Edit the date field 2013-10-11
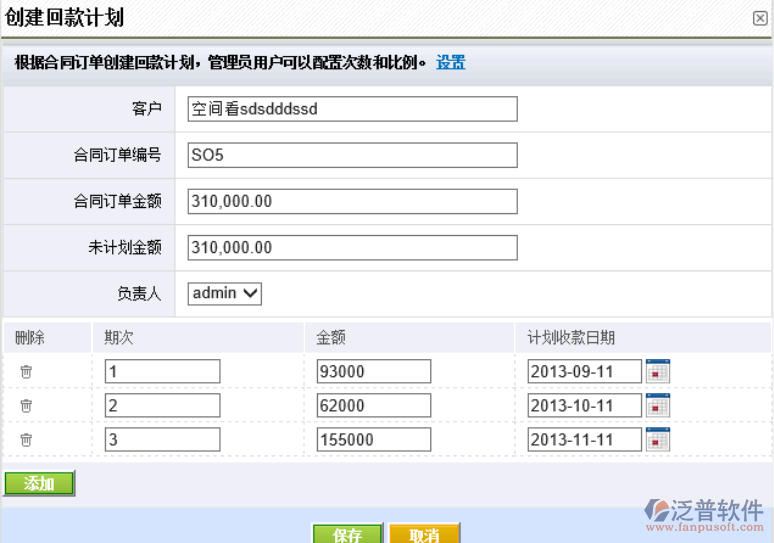774x543 pixels. click(584, 405)
